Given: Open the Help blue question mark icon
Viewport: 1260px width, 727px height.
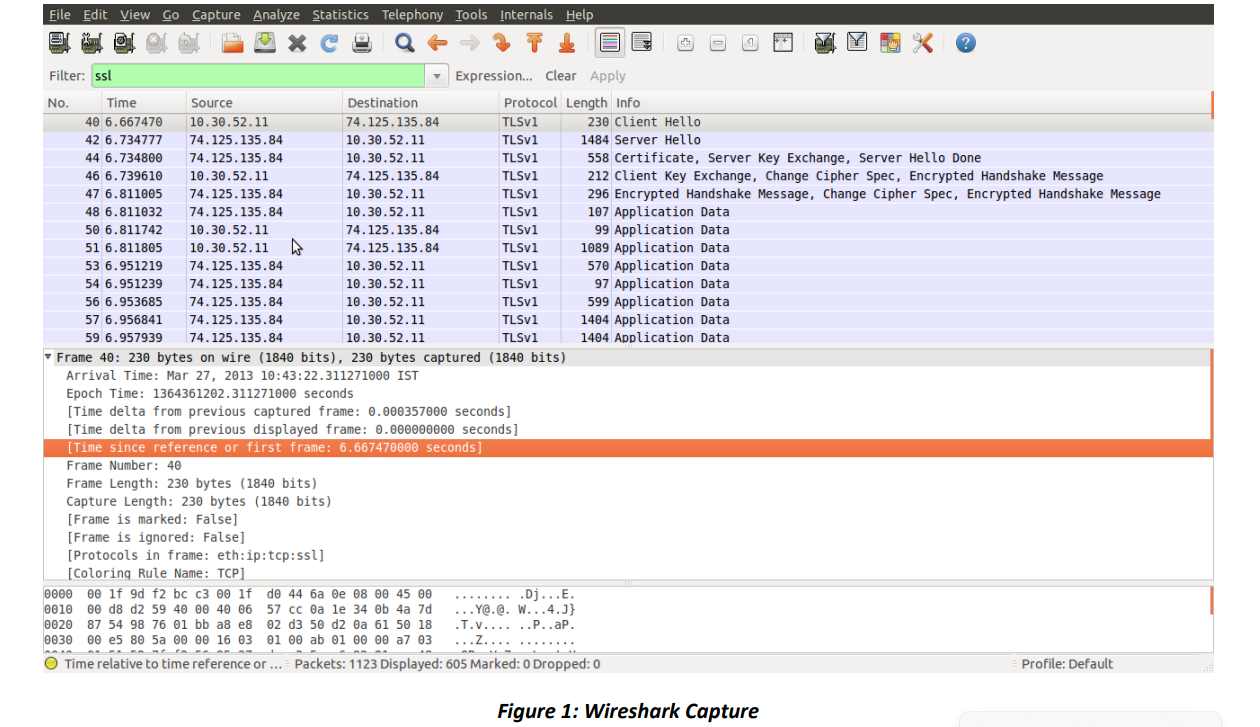Looking at the screenshot, I should click(965, 42).
